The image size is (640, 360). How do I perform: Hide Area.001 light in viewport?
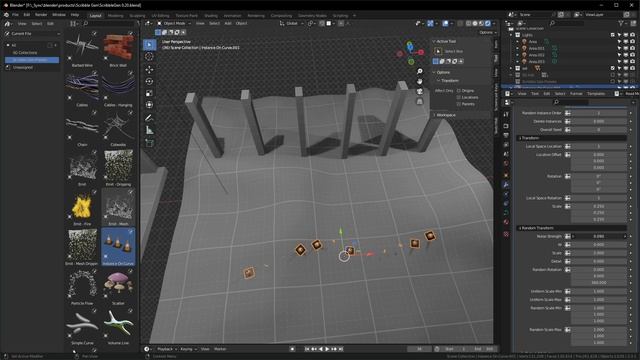(x=626, y=49)
